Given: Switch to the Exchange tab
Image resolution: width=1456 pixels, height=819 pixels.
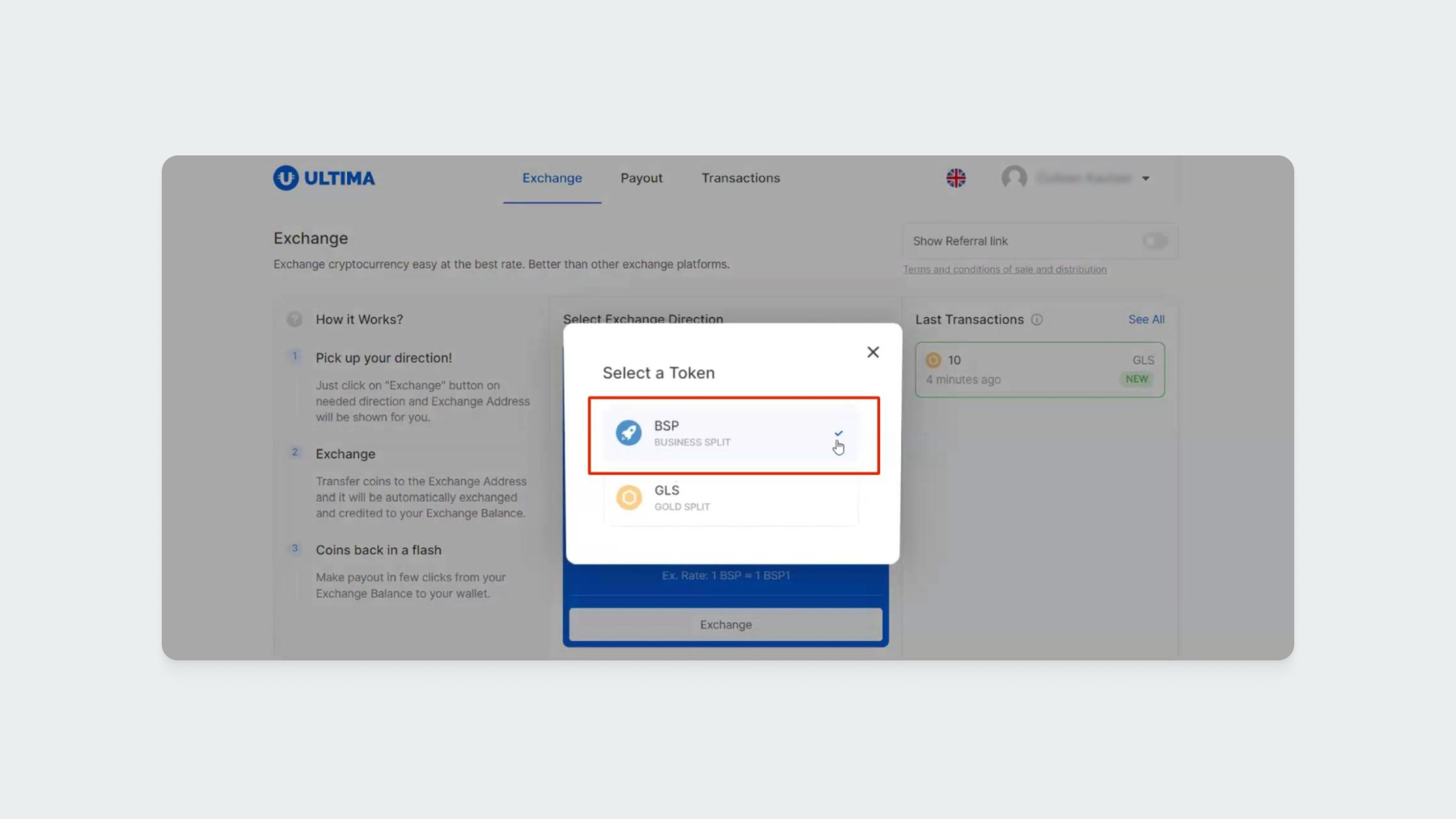Looking at the screenshot, I should [552, 178].
